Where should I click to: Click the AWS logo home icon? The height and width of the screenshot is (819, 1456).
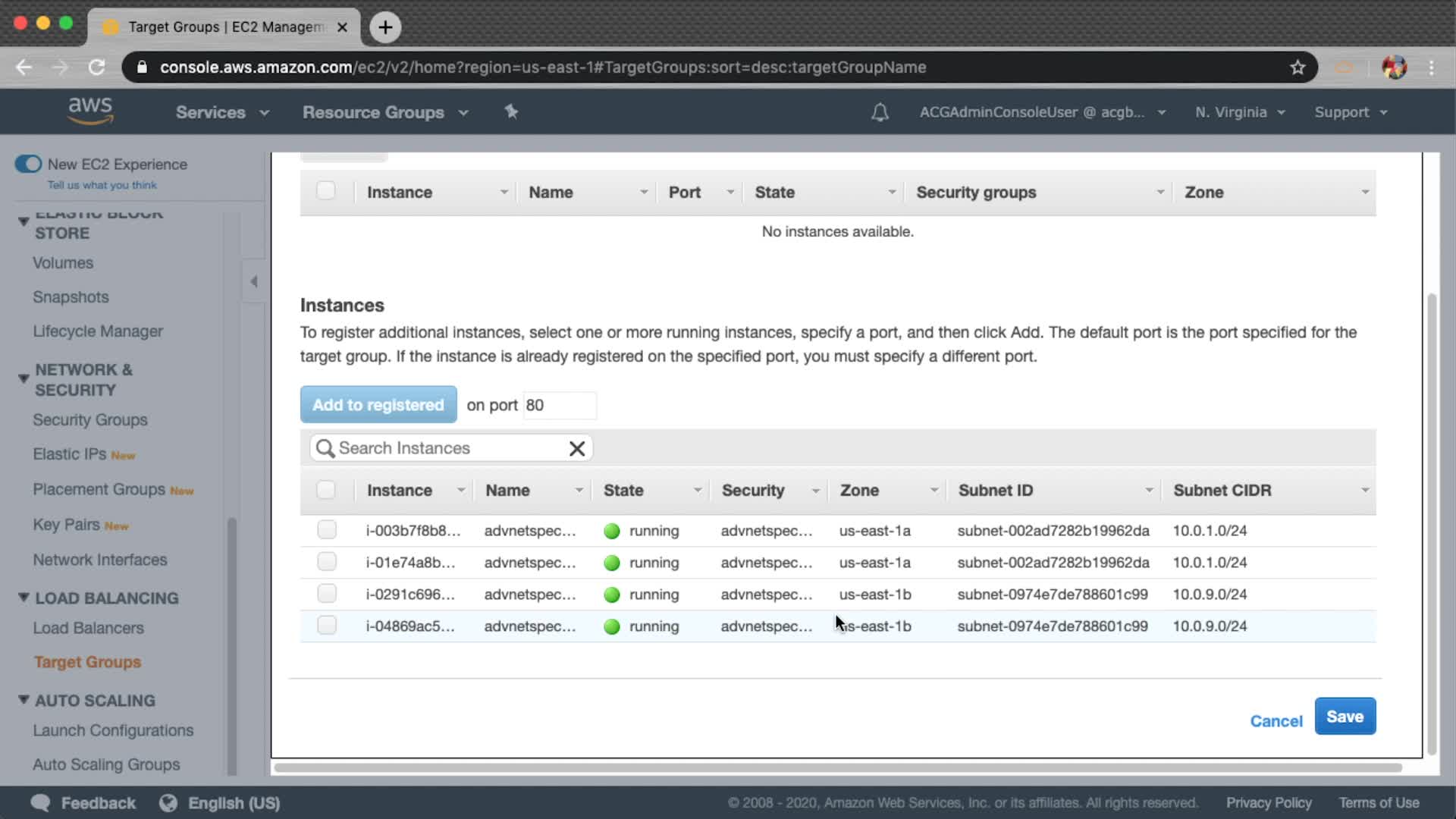click(90, 111)
